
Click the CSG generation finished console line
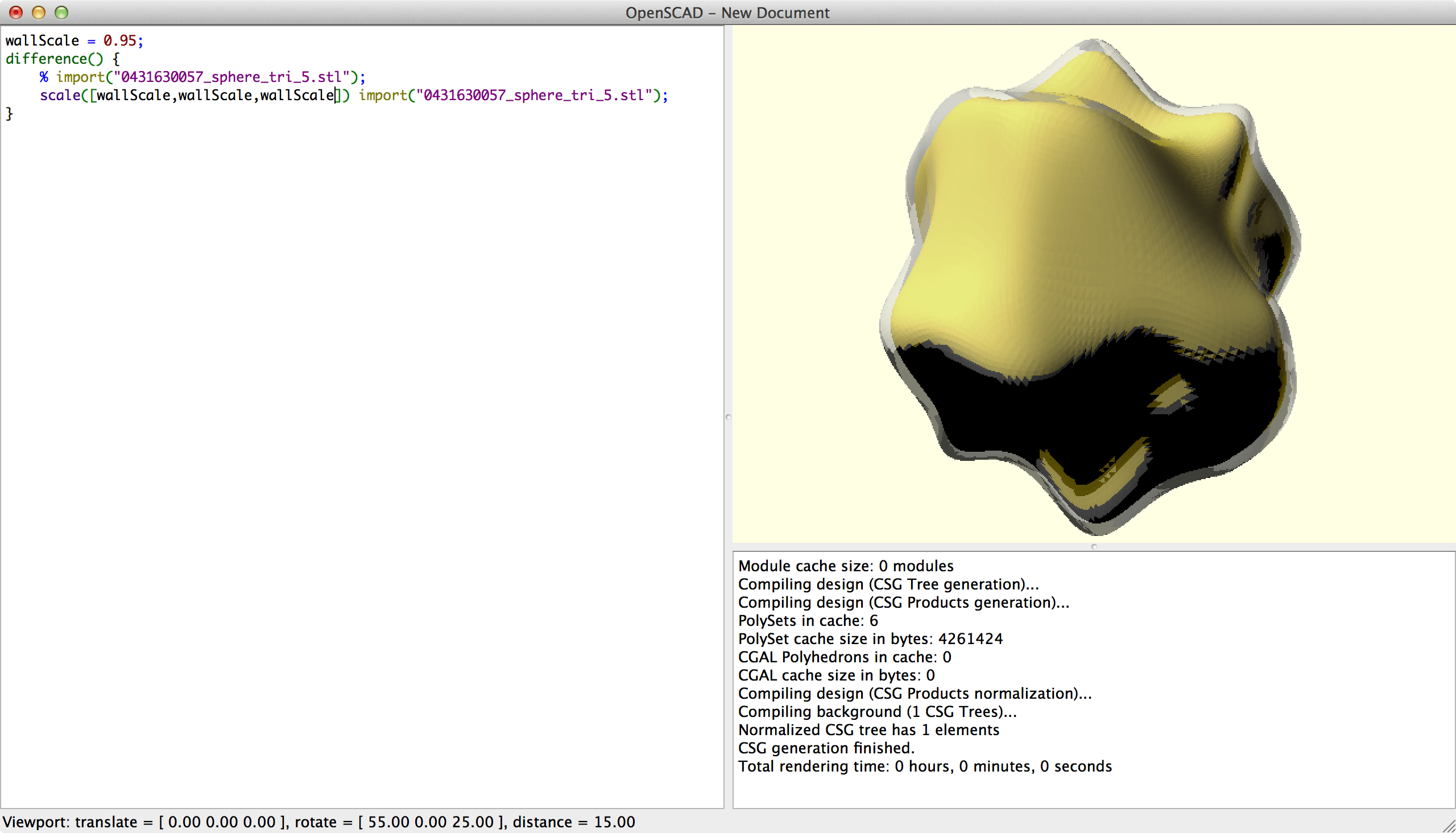pyautogui.click(x=826, y=748)
